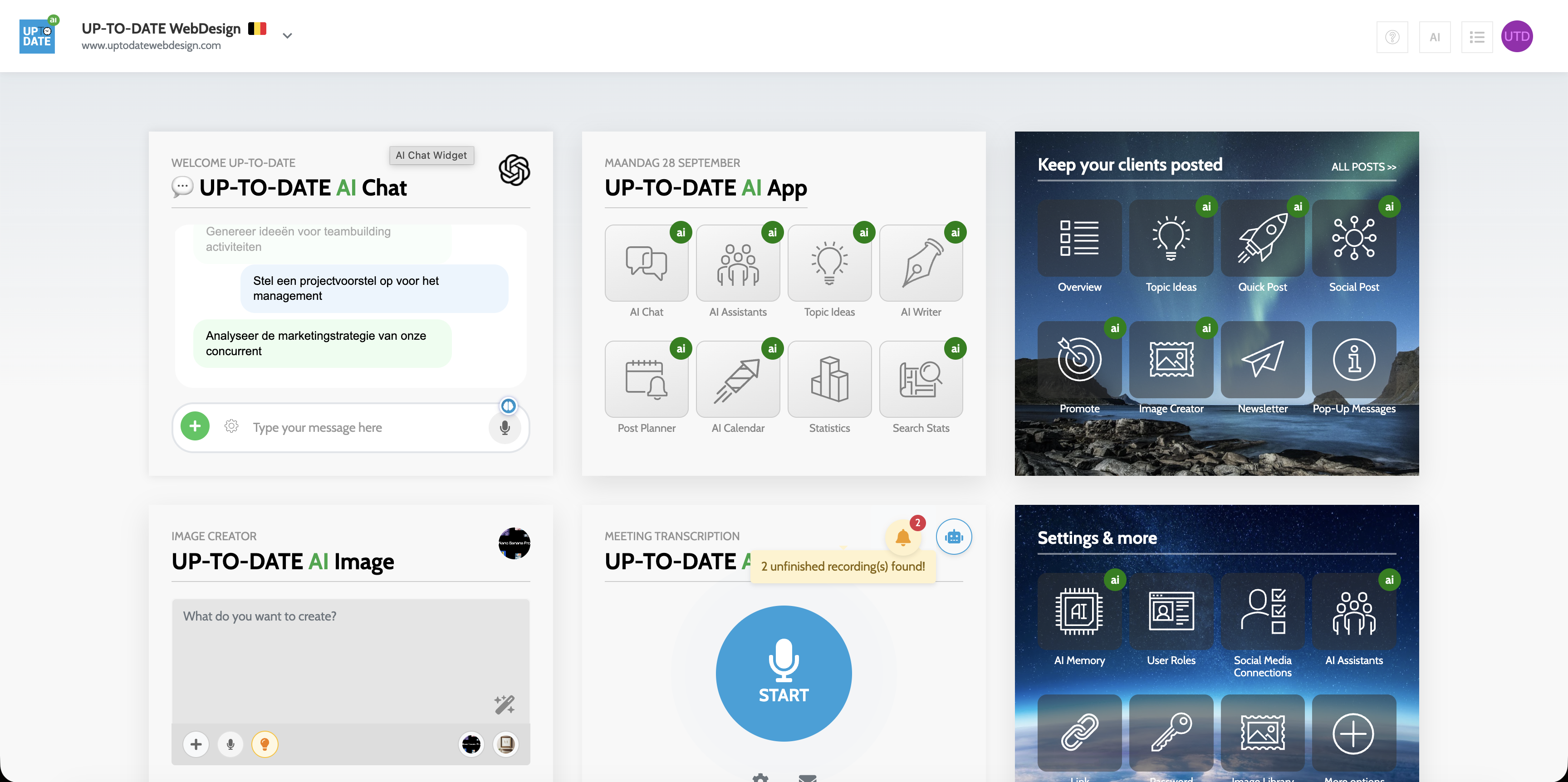Open the AI Memory settings tile
1568x782 pixels.
coord(1079,611)
